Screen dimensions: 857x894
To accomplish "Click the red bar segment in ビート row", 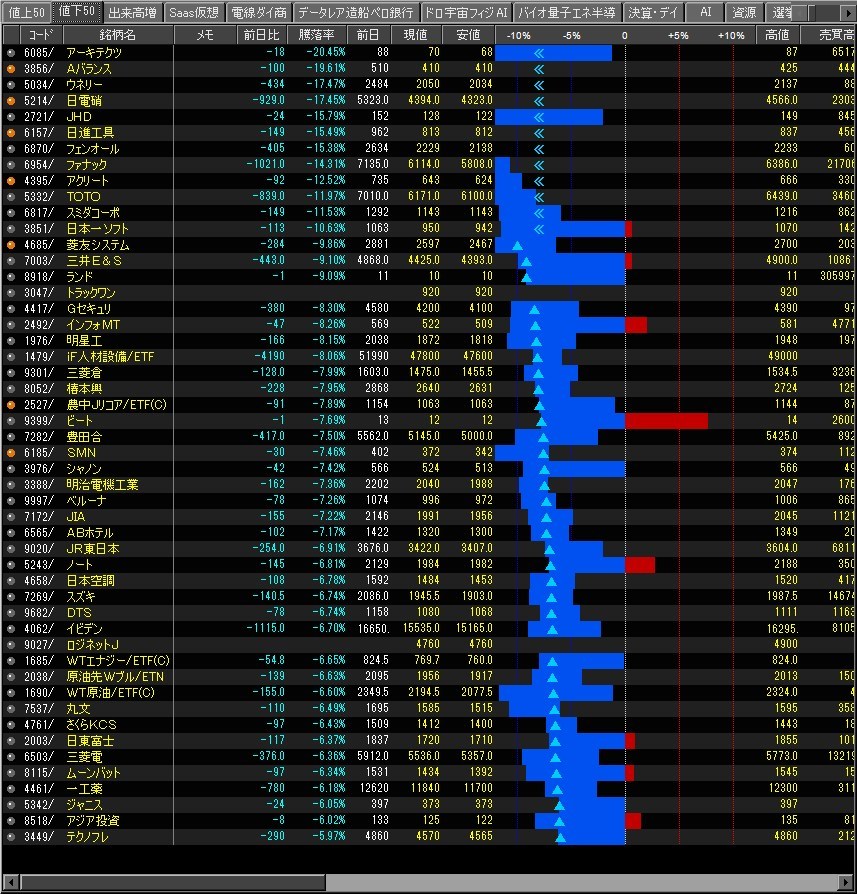I will (667, 421).
